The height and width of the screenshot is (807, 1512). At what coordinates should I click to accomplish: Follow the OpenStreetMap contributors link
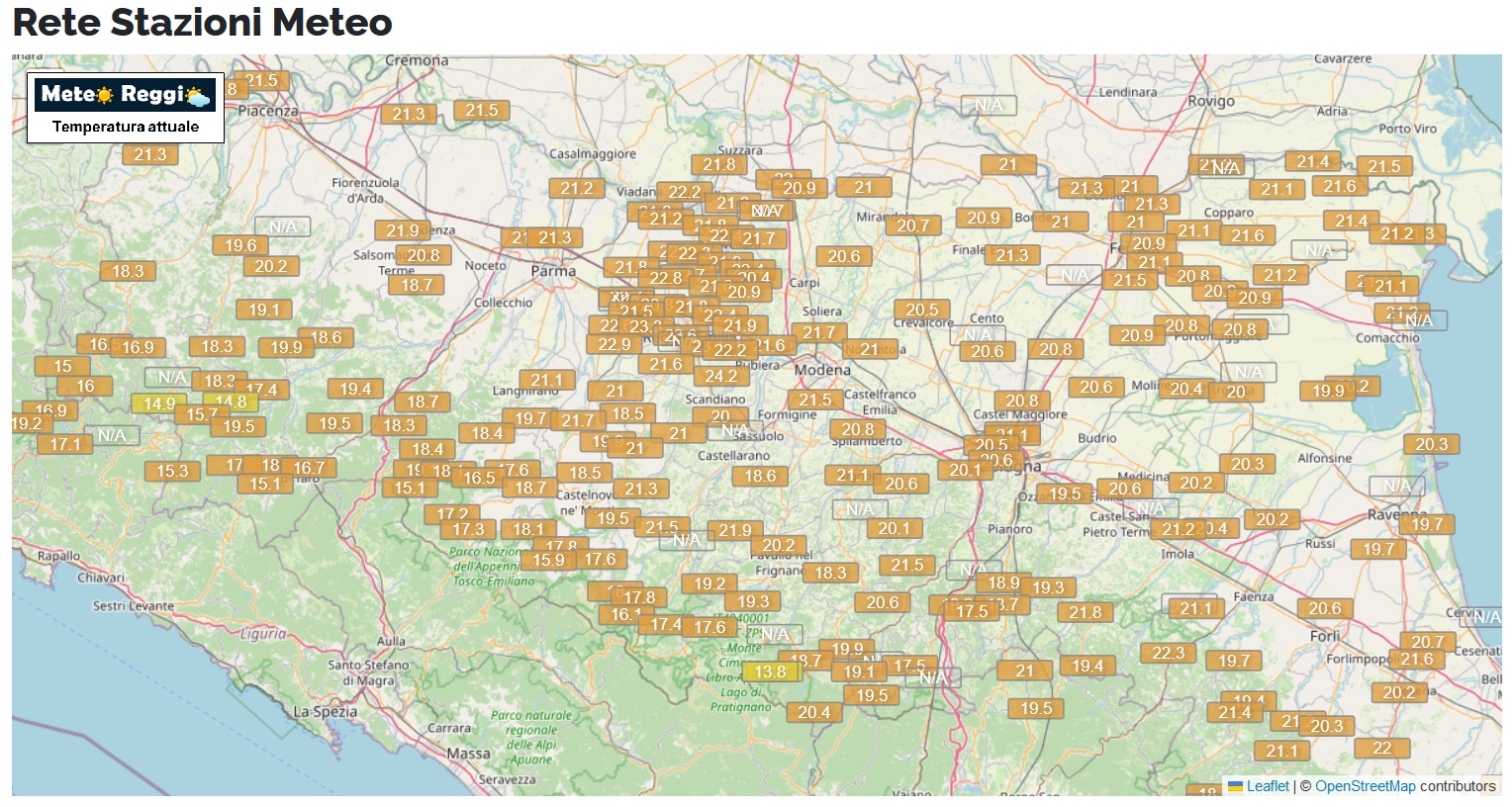(x=1365, y=786)
